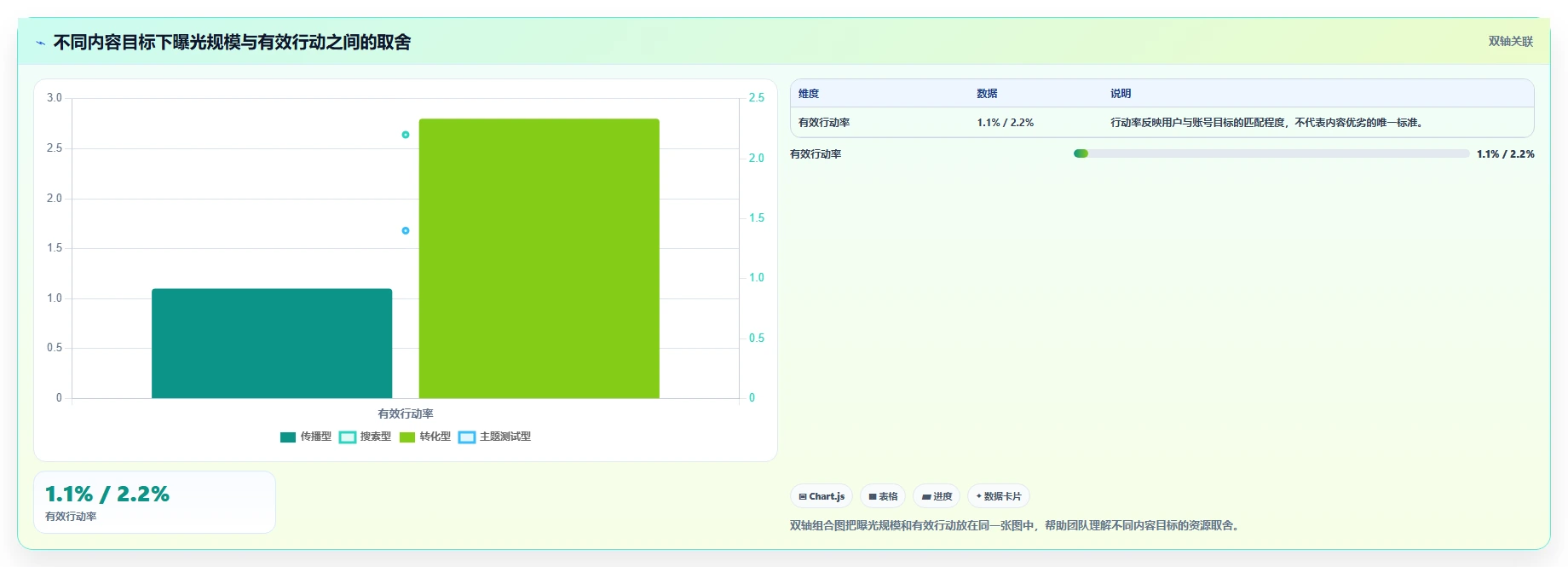This screenshot has width=1568, height=567.
Task: Click the 进度 tag chip
Action: point(937,496)
